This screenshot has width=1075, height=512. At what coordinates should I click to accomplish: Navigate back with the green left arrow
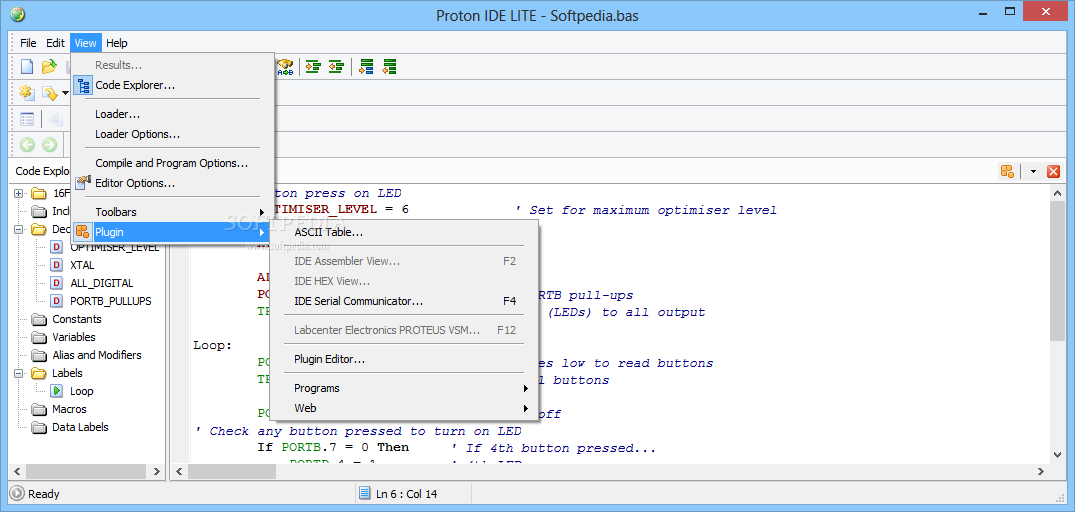27,145
